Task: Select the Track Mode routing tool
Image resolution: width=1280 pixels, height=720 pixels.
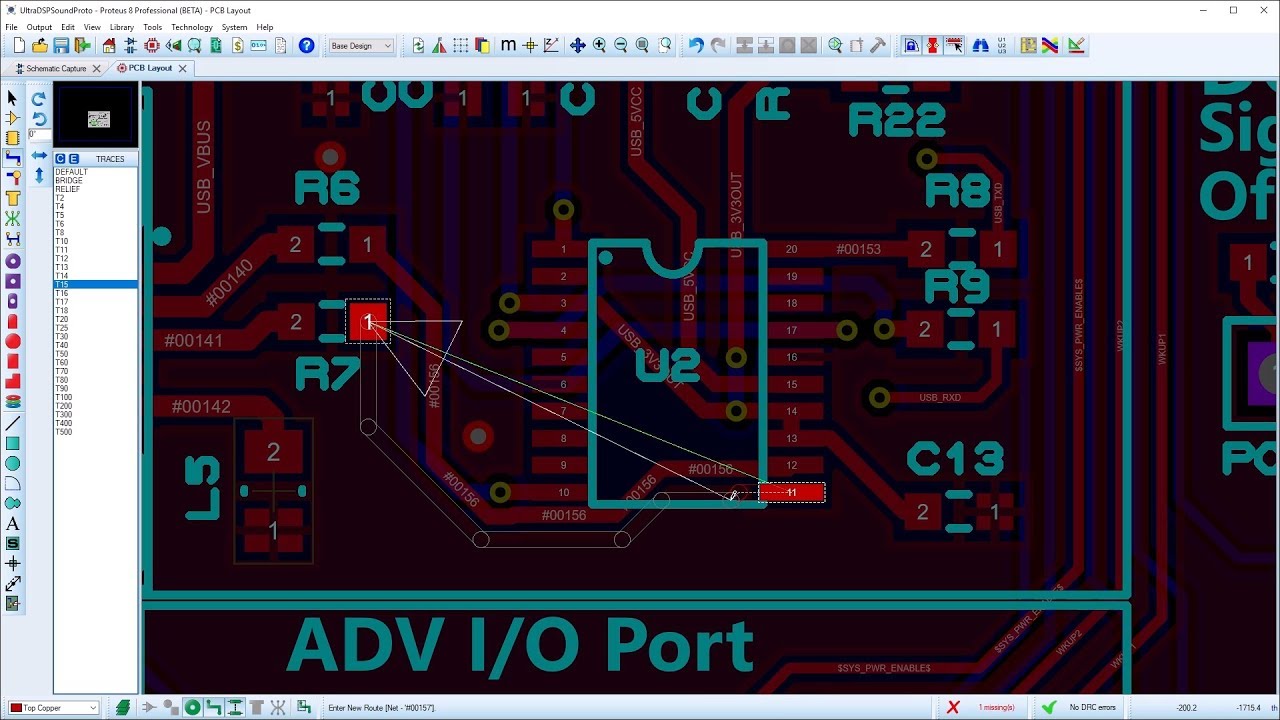Action: click(13, 158)
